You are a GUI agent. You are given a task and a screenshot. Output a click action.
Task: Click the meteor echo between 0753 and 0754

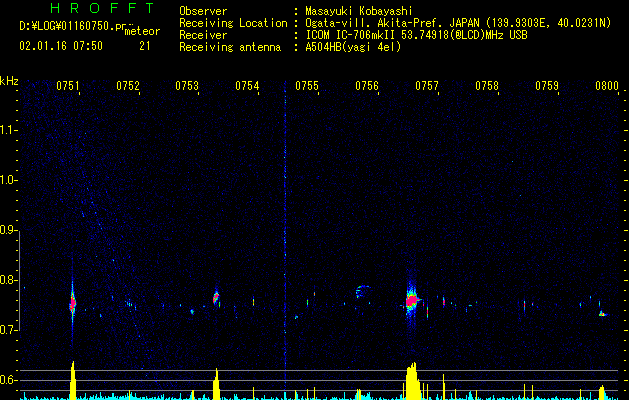216,298
